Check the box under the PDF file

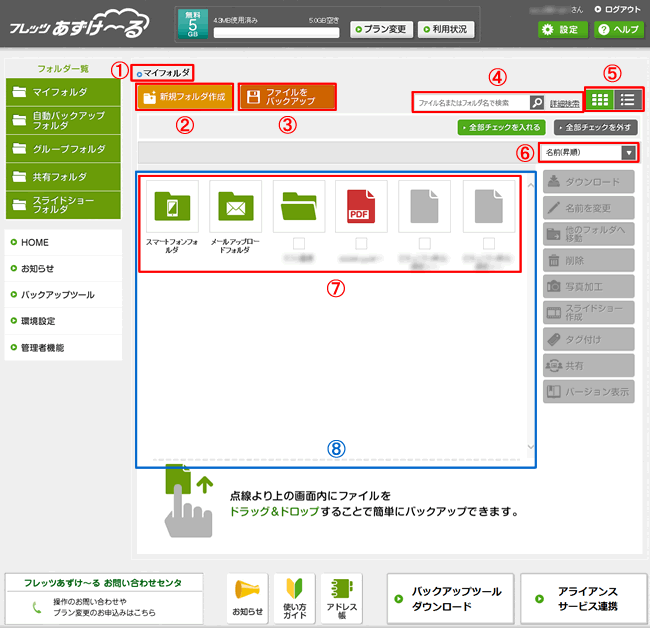point(361,243)
